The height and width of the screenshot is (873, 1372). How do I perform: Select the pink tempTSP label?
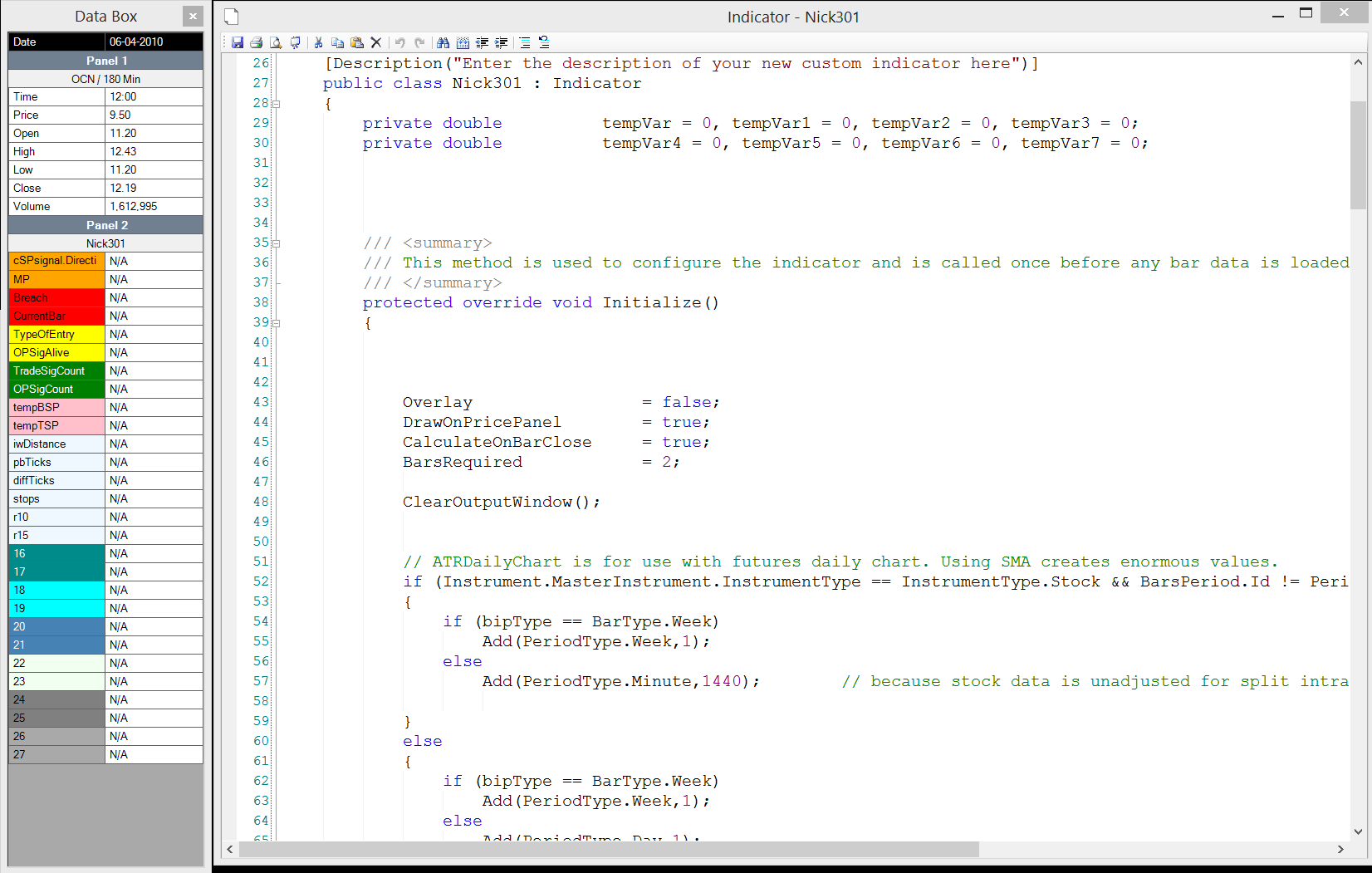coord(56,425)
